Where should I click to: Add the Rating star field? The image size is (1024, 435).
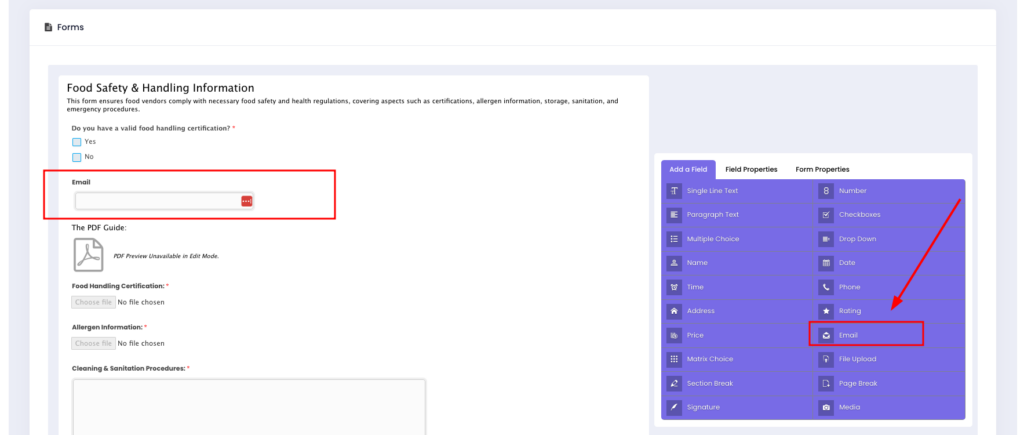(x=826, y=311)
